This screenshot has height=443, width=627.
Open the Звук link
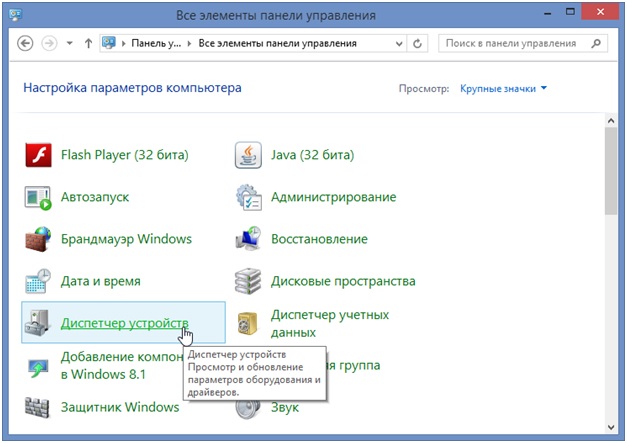tap(285, 407)
